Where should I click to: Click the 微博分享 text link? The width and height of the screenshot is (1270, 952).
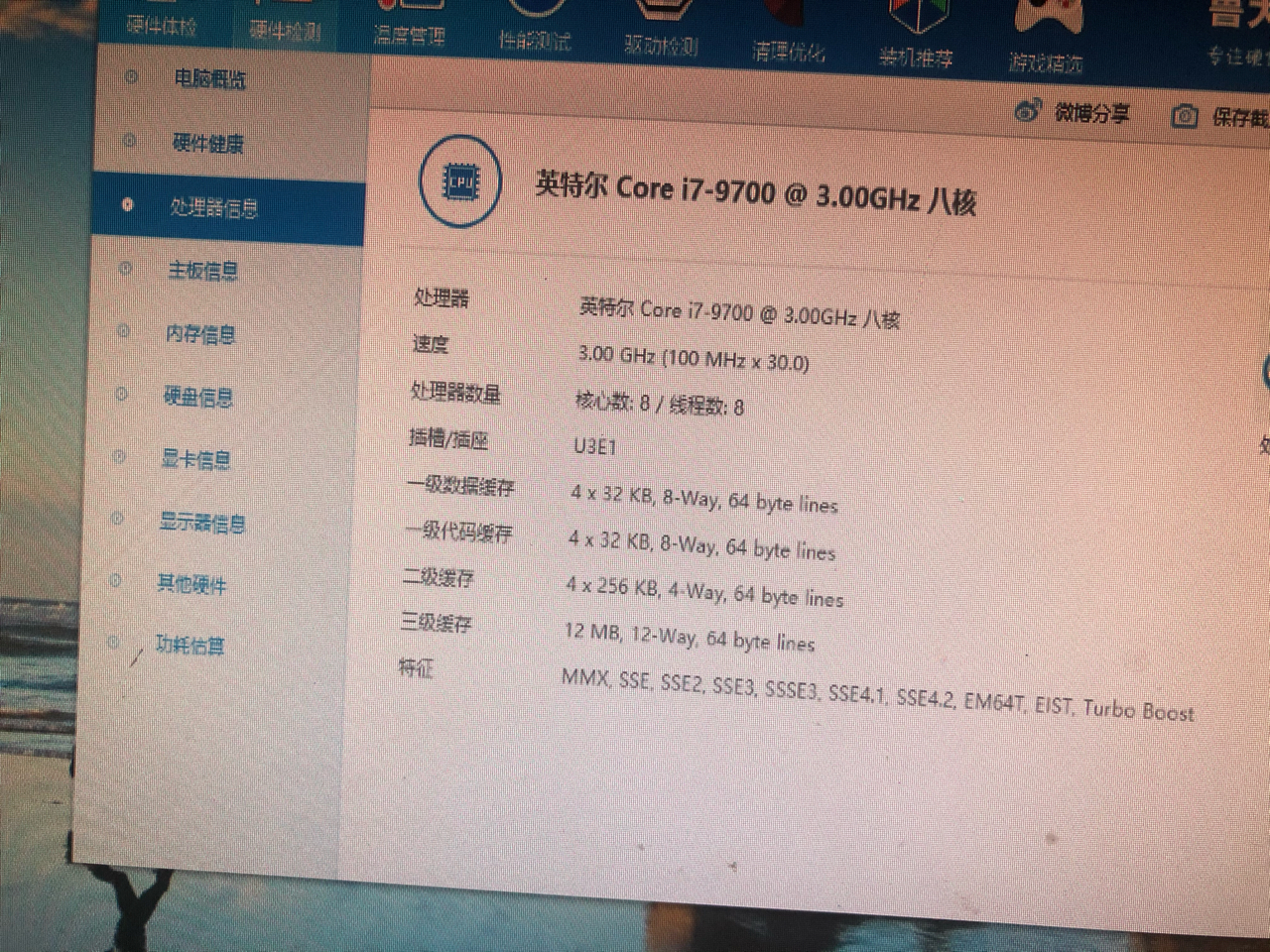[1091, 114]
